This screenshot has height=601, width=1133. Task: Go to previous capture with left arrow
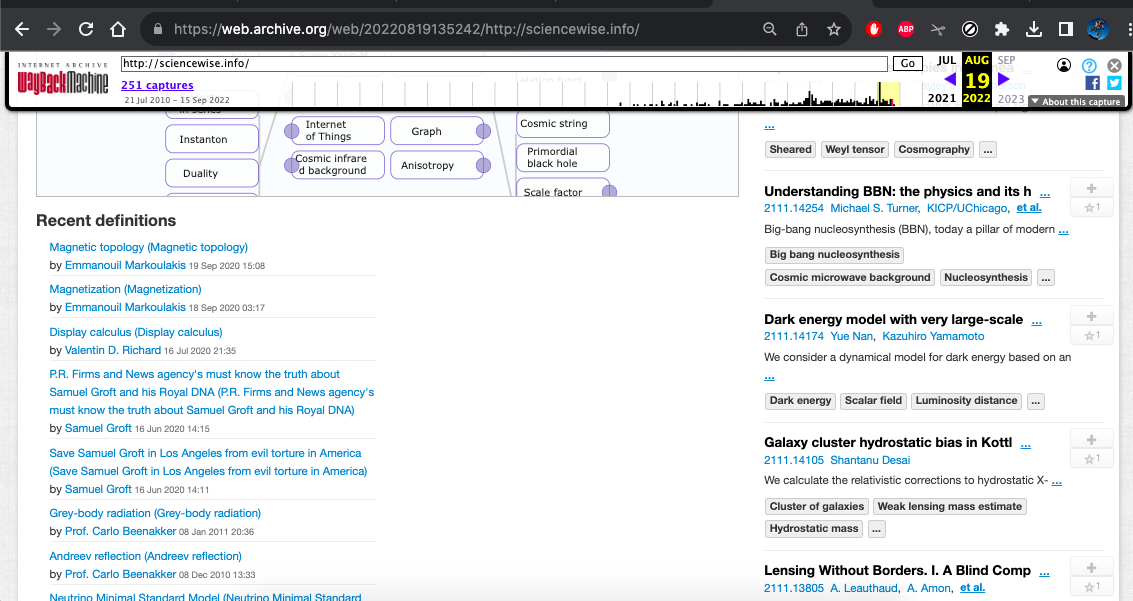949,79
